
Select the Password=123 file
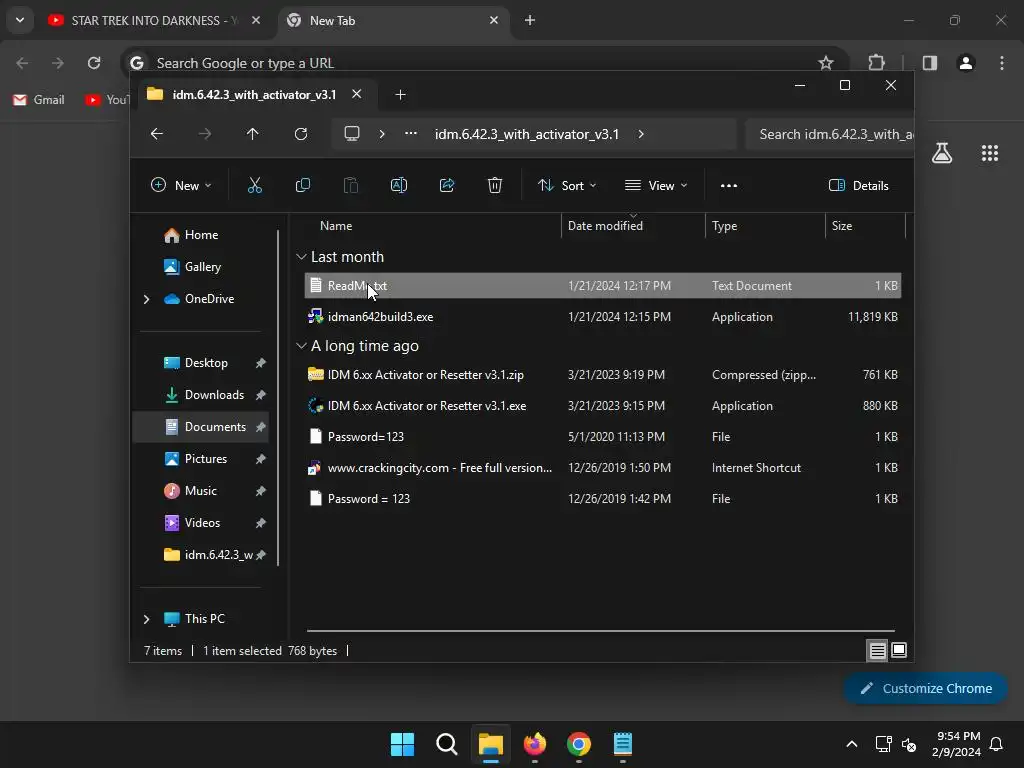click(x=603, y=437)
